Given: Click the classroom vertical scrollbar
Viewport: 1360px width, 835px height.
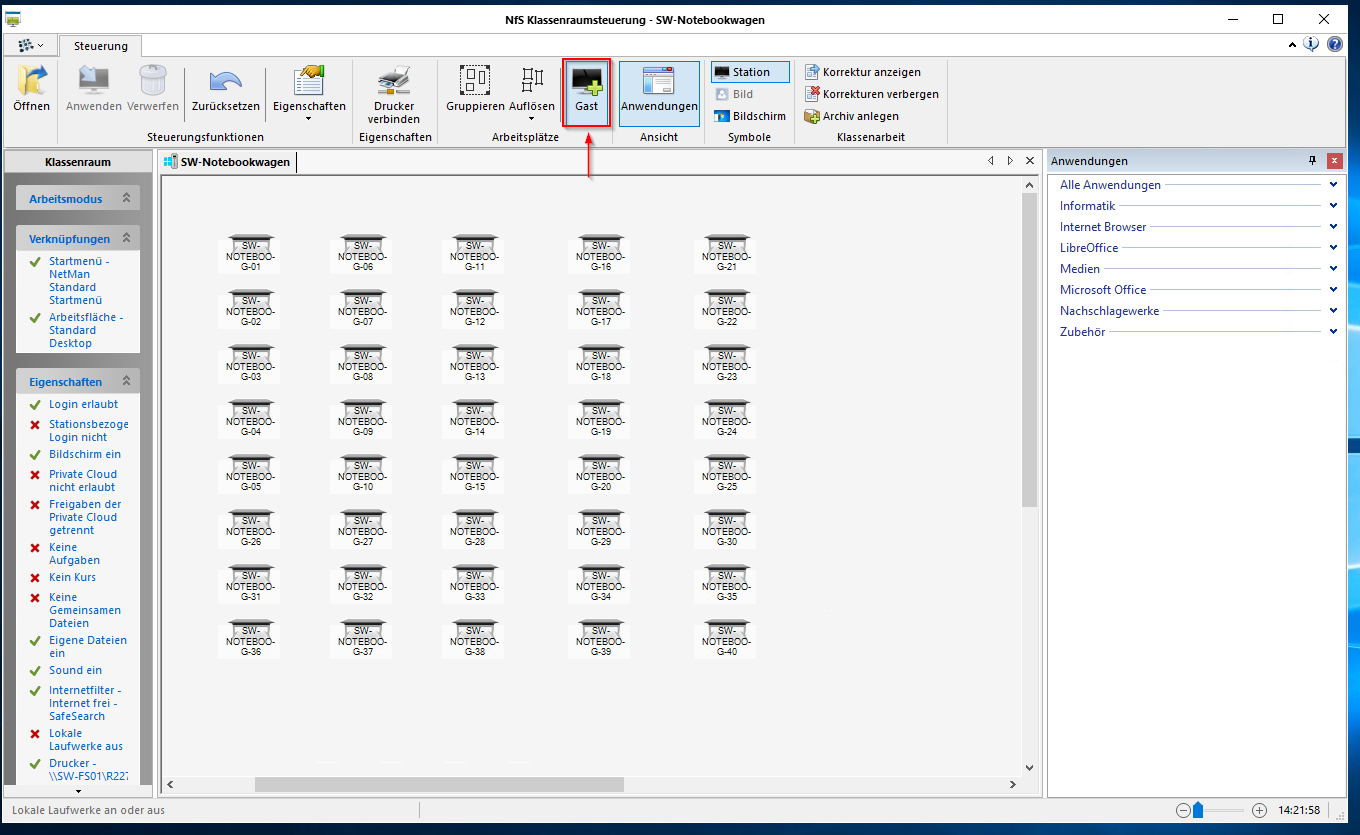Looking at the screenshot, I should (x=1030, y=350).
